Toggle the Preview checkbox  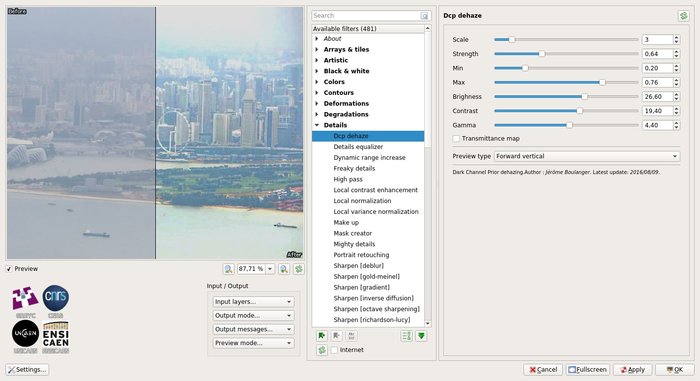[x=9, y=269]
